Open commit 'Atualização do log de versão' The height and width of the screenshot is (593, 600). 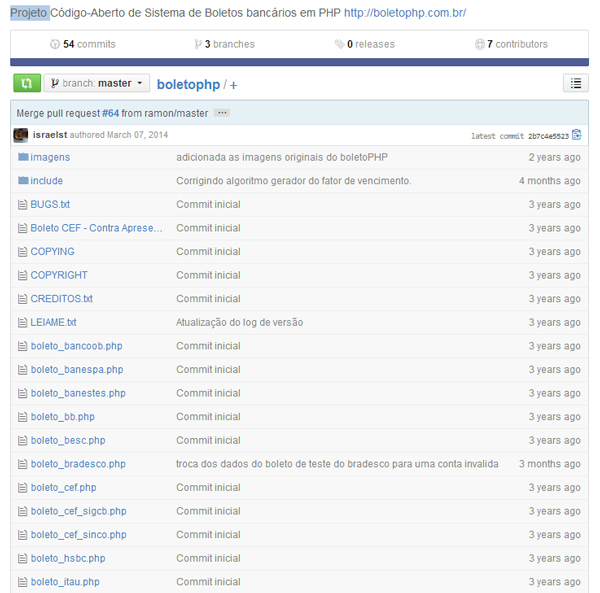click(x=240, y=322)
